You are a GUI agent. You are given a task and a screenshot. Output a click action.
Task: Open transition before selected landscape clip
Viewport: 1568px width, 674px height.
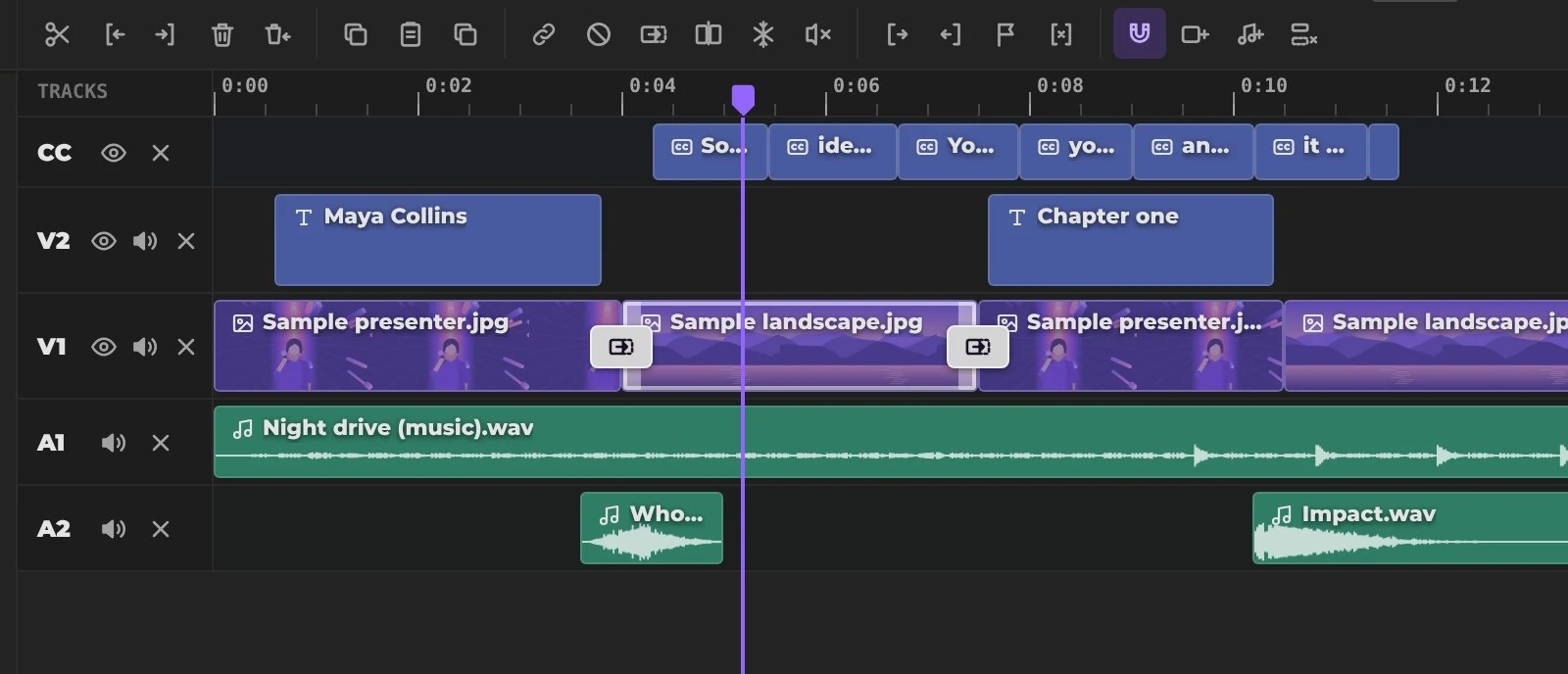click(x=621, y=347)
